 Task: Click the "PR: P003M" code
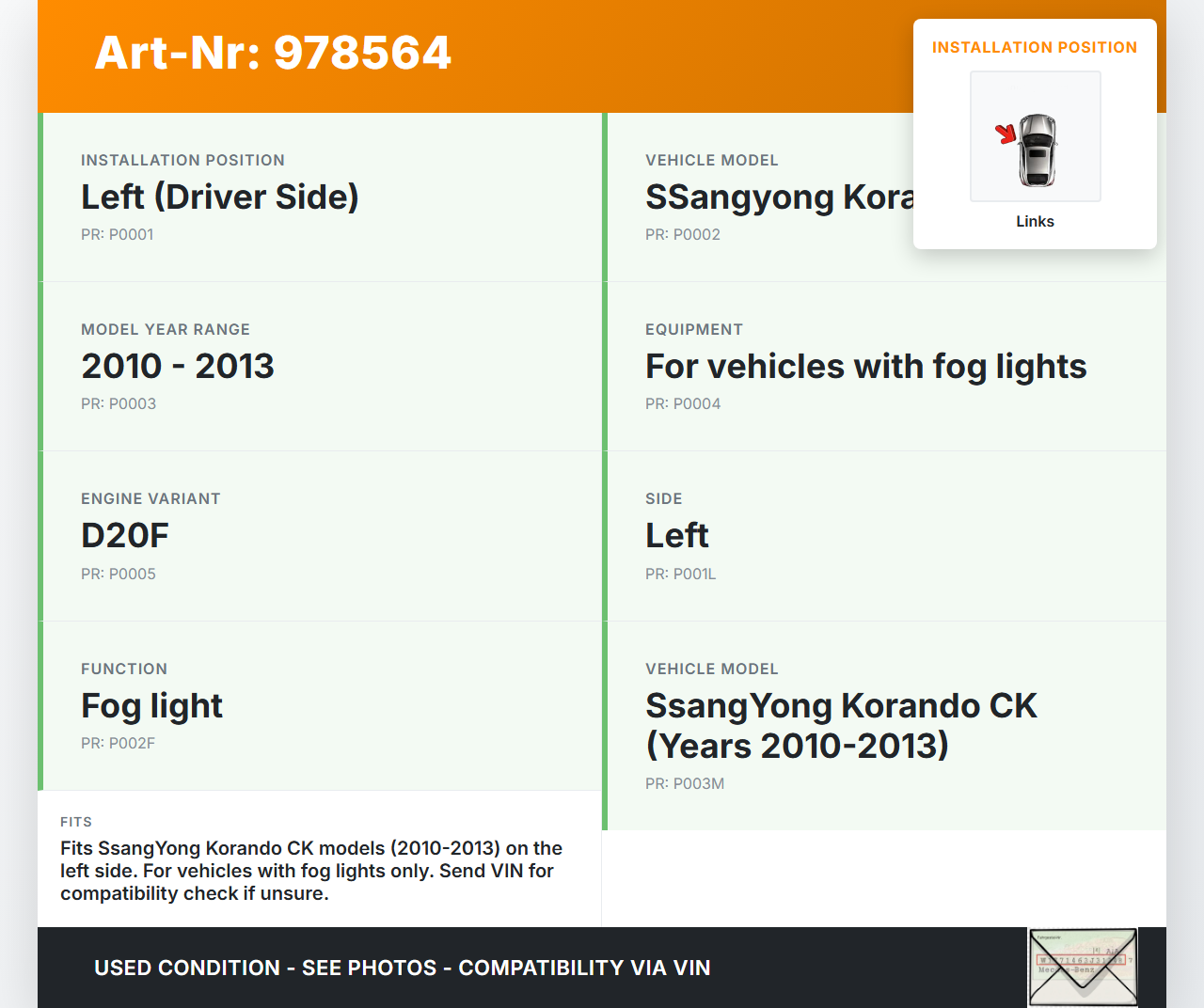[x=685, y=783]
